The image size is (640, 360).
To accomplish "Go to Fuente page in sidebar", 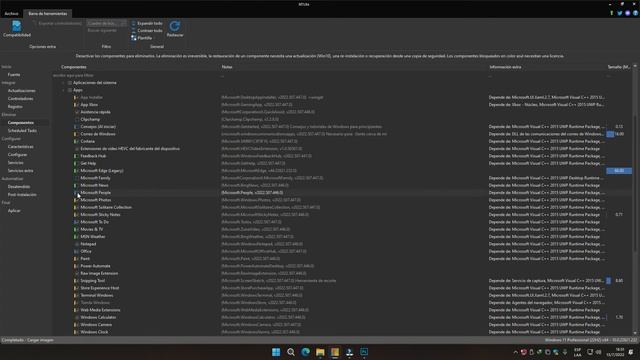I will coord(14,75).
